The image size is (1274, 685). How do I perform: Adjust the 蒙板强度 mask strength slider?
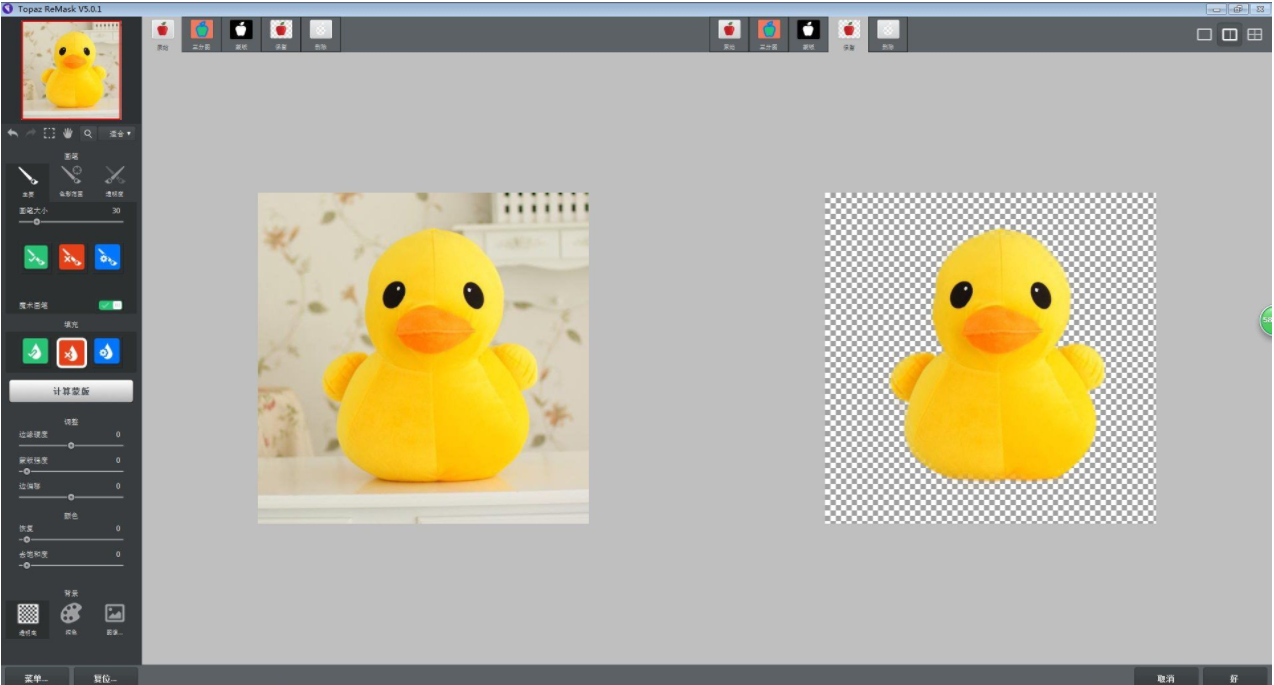click(70, 470)
